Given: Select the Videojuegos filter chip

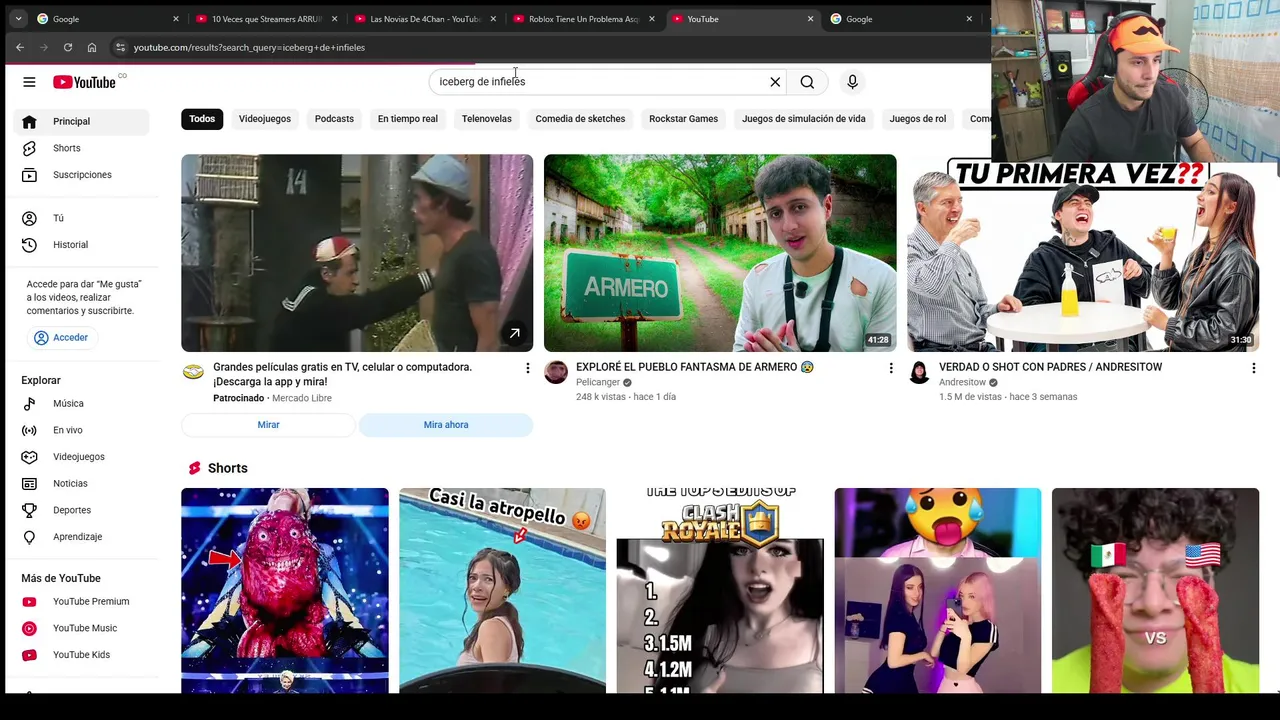Looking at the screenshot, I should (x=265, y=119).
